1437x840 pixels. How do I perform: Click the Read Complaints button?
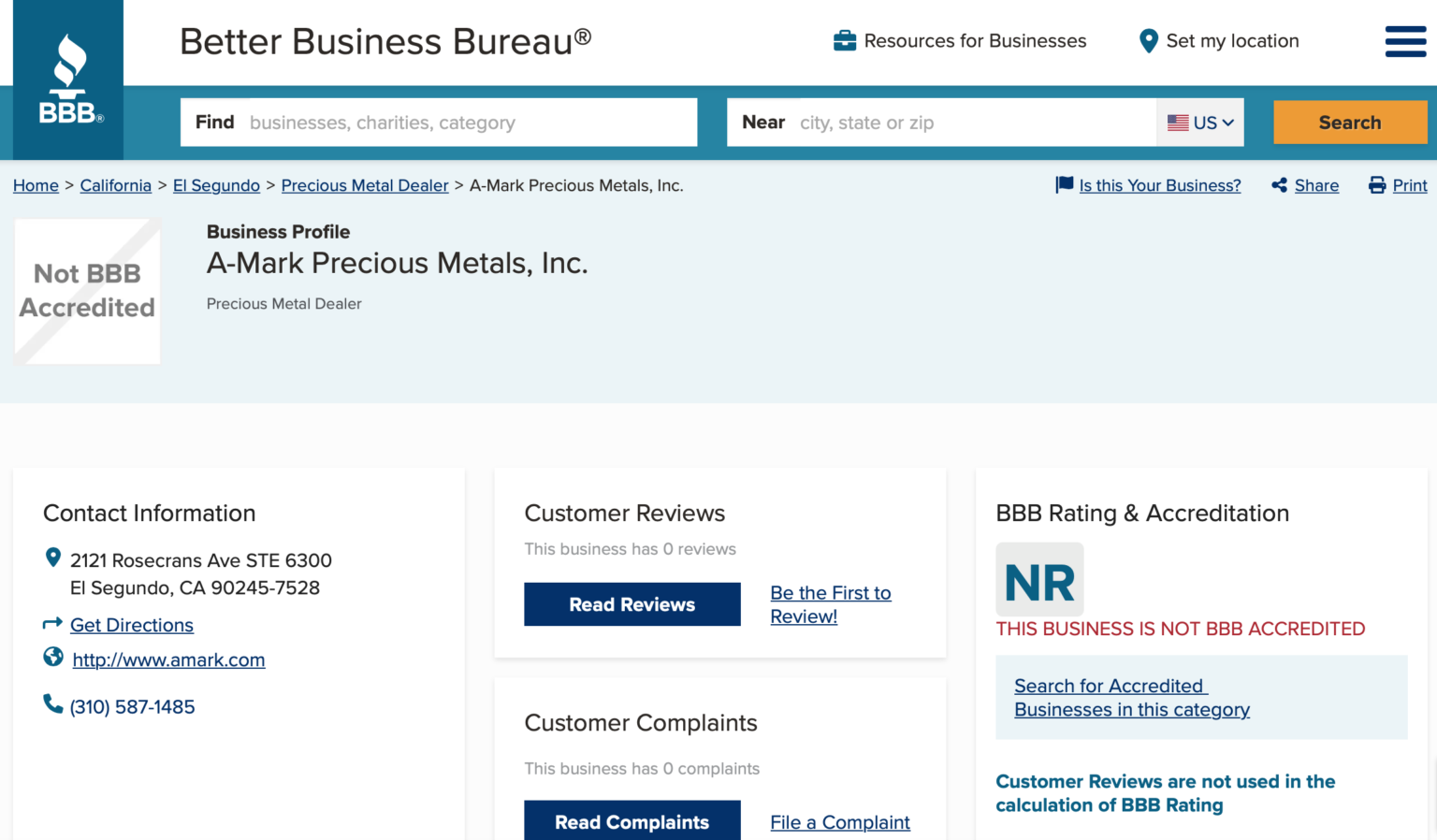click(631, 821)
